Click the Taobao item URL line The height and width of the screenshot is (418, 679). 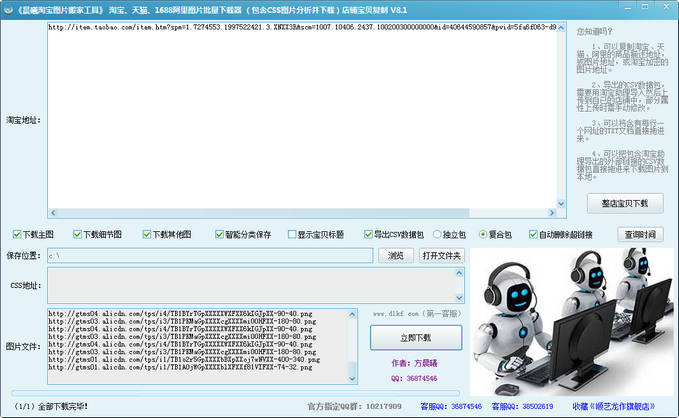[302, 27]
